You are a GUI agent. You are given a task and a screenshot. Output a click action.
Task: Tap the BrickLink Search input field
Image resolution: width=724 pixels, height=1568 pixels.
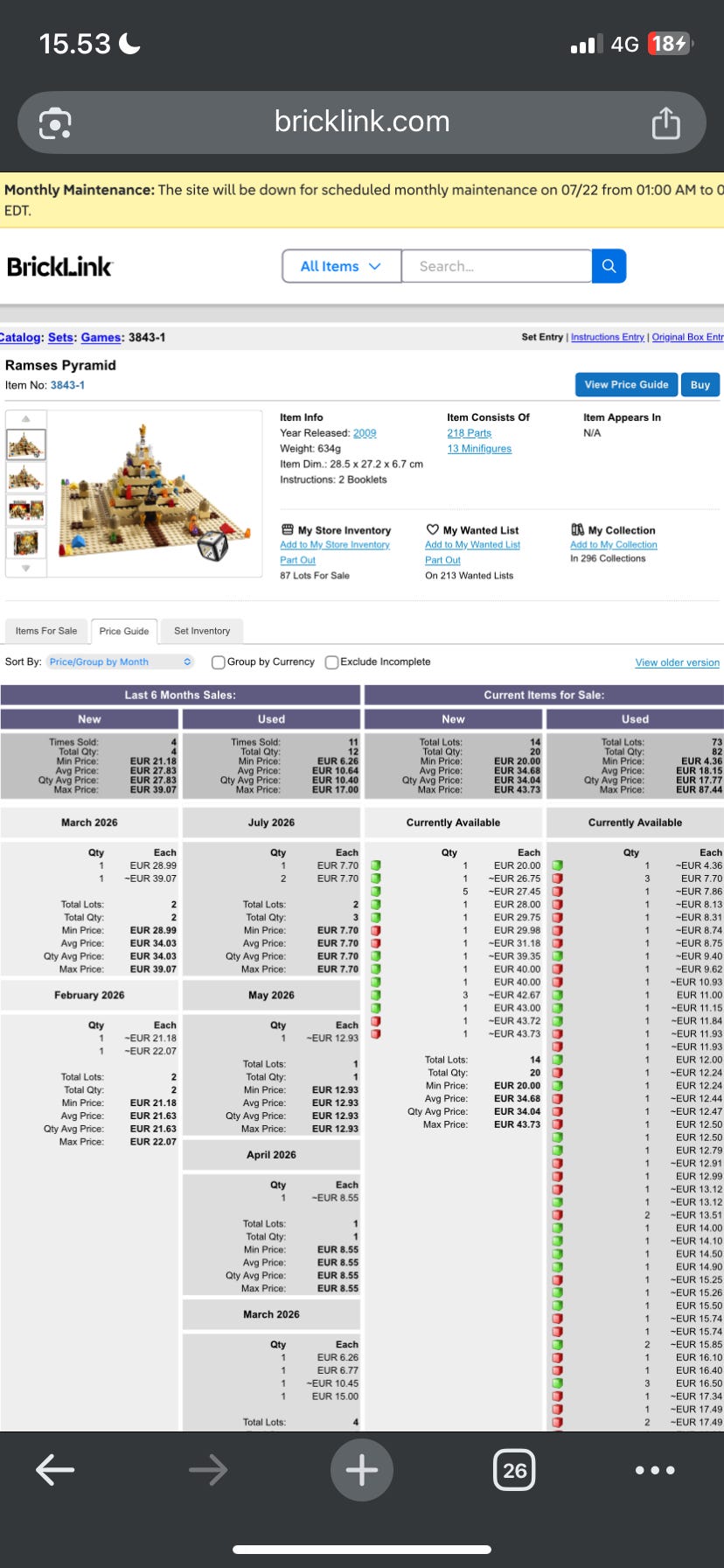(x=497, y=266)
